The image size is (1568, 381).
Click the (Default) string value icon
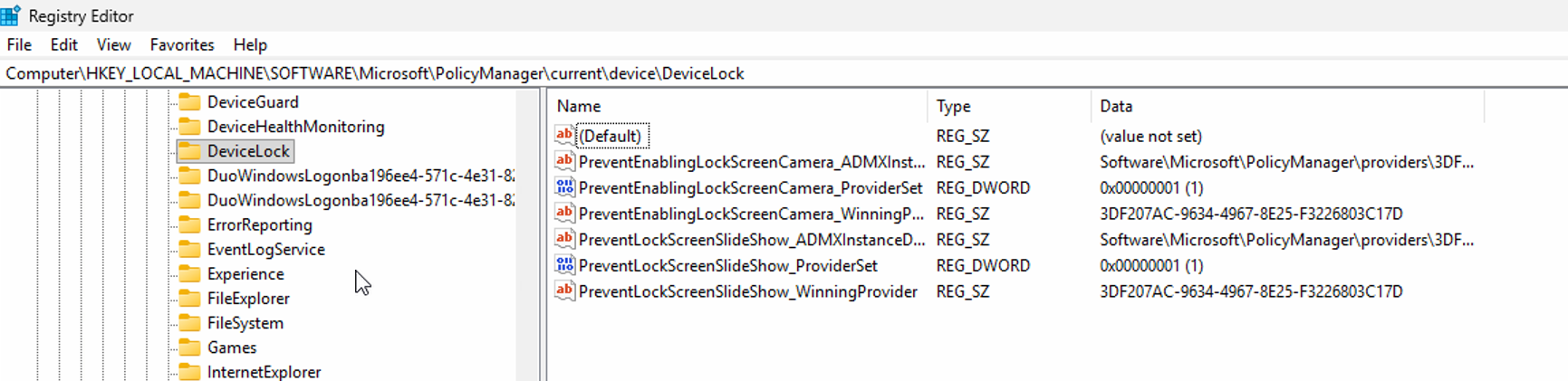coord(564,136)
